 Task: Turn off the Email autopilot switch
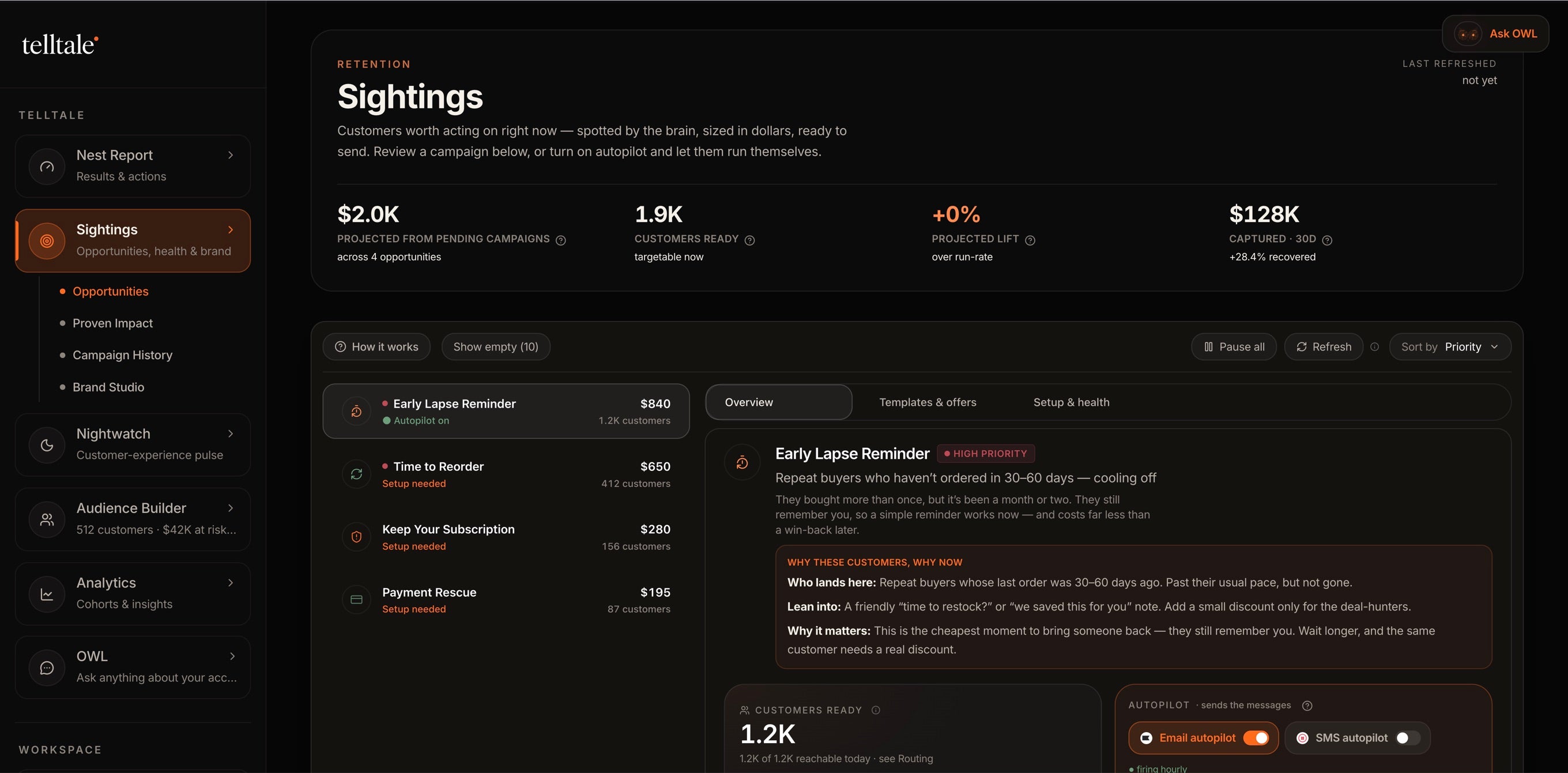tap(1256, 738)
